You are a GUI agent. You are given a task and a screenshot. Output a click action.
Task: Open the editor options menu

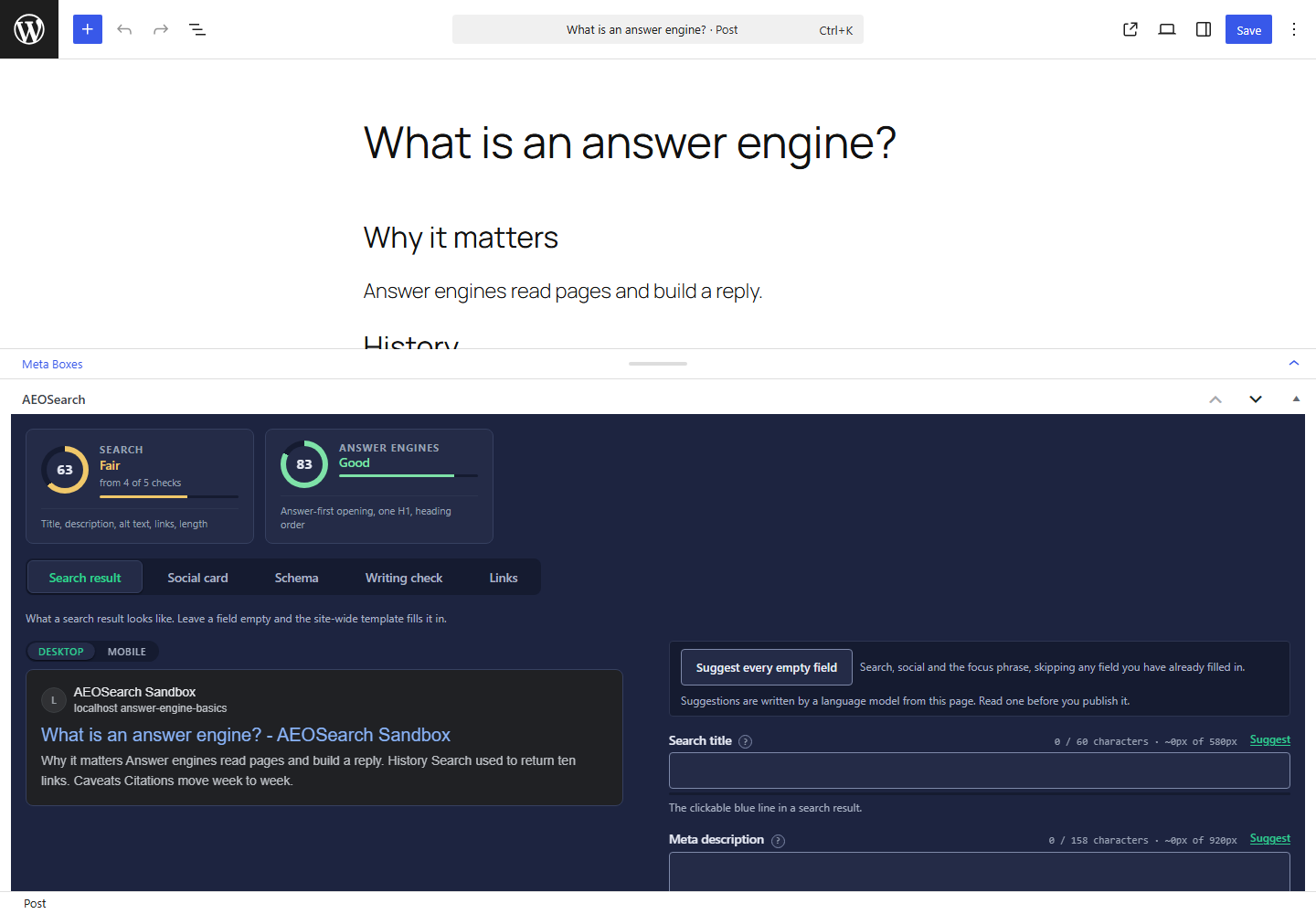coord(1294,29)
